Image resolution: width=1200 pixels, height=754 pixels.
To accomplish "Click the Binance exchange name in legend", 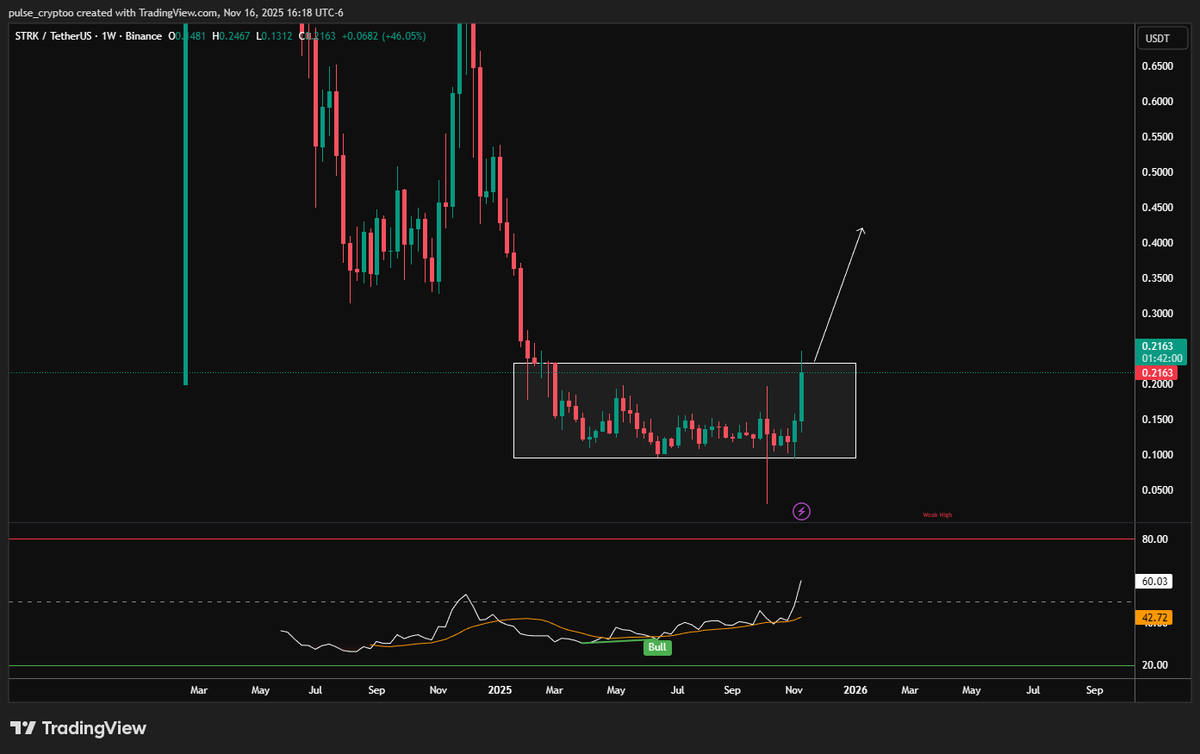I will coord(142,35).
